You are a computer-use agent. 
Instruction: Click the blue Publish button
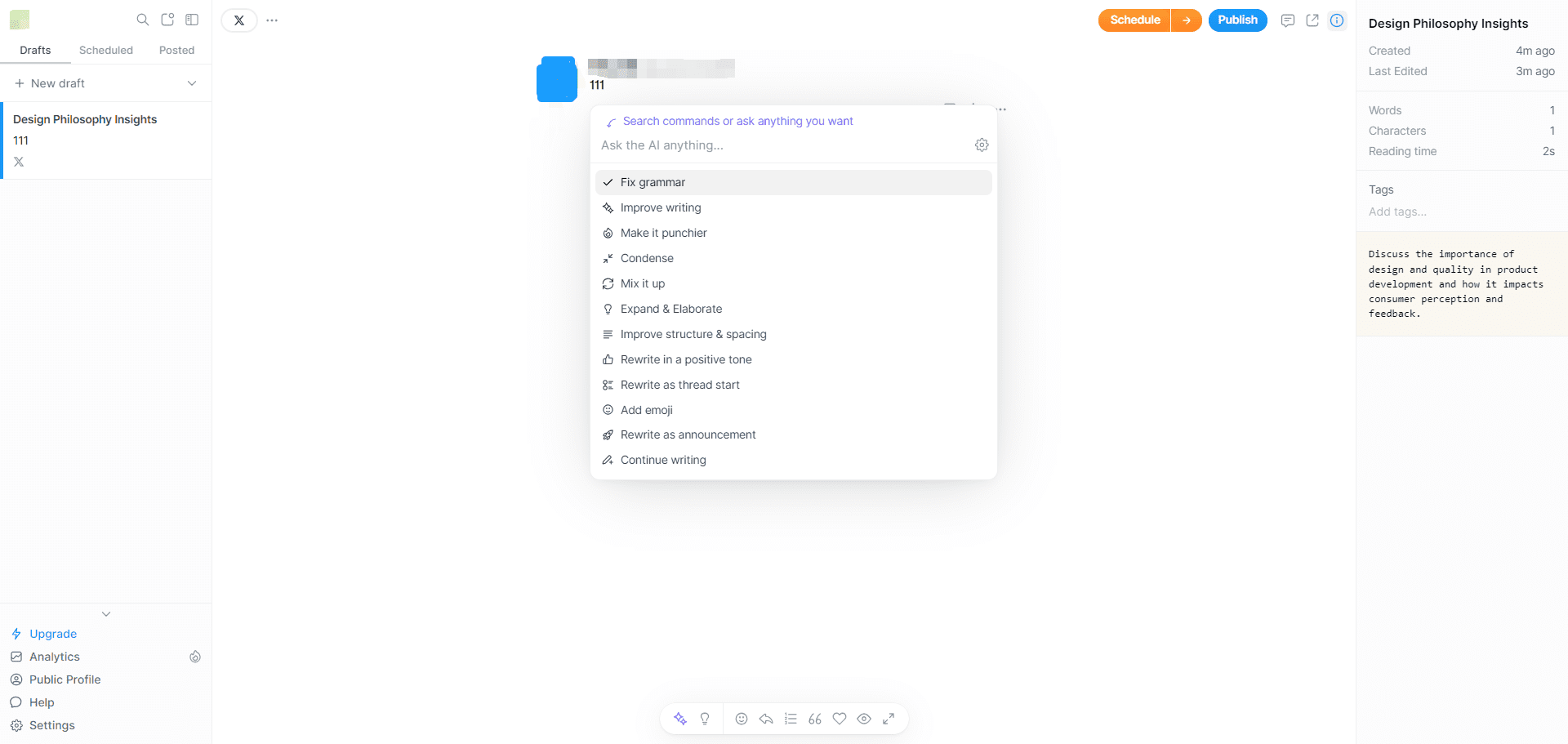coord(1237,20)
